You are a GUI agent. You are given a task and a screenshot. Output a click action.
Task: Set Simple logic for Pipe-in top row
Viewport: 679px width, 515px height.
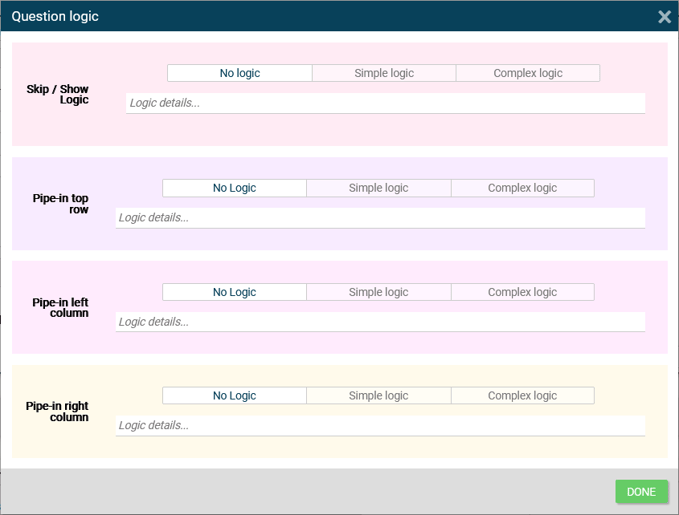tap(378, 188)
